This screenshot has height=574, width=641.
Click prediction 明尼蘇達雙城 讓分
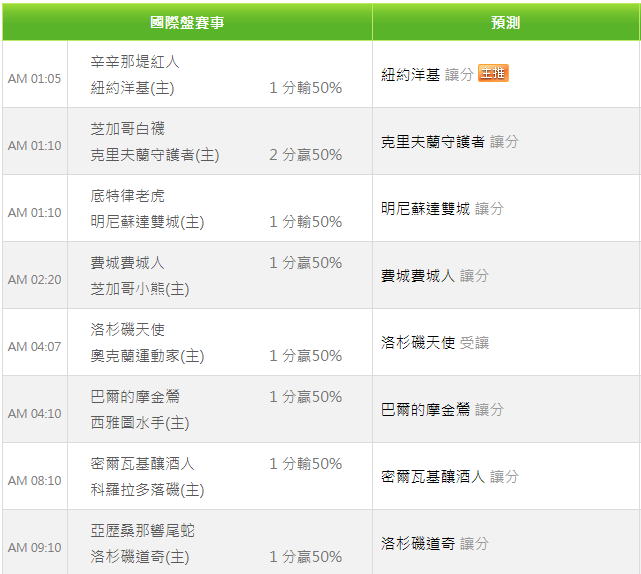442,209
